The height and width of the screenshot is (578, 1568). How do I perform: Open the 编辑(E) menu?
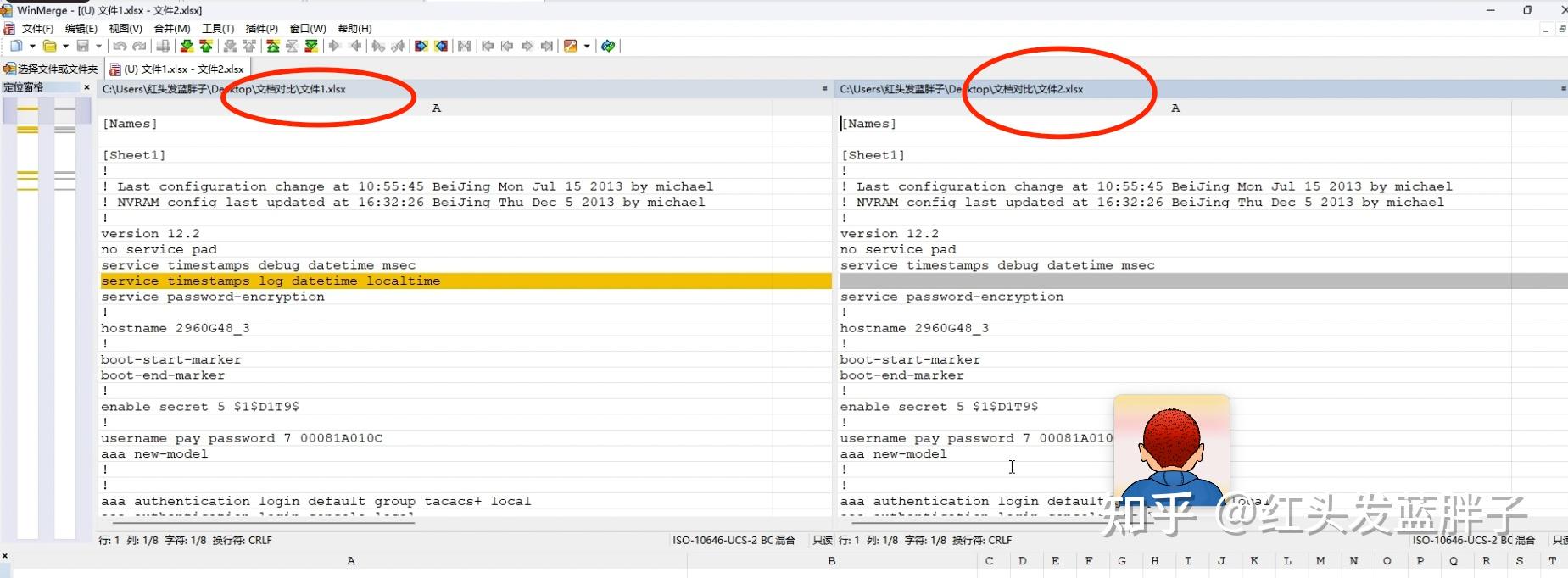81,29
